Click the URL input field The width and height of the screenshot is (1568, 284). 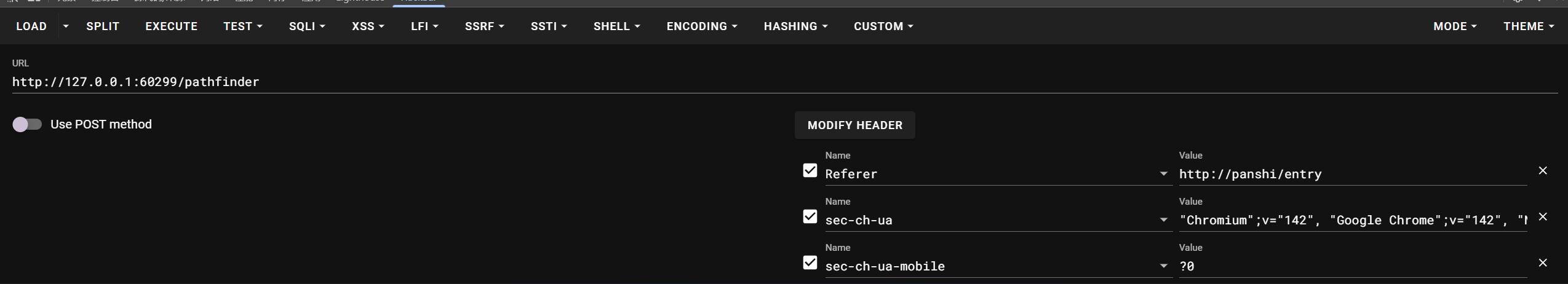[738, 82]
